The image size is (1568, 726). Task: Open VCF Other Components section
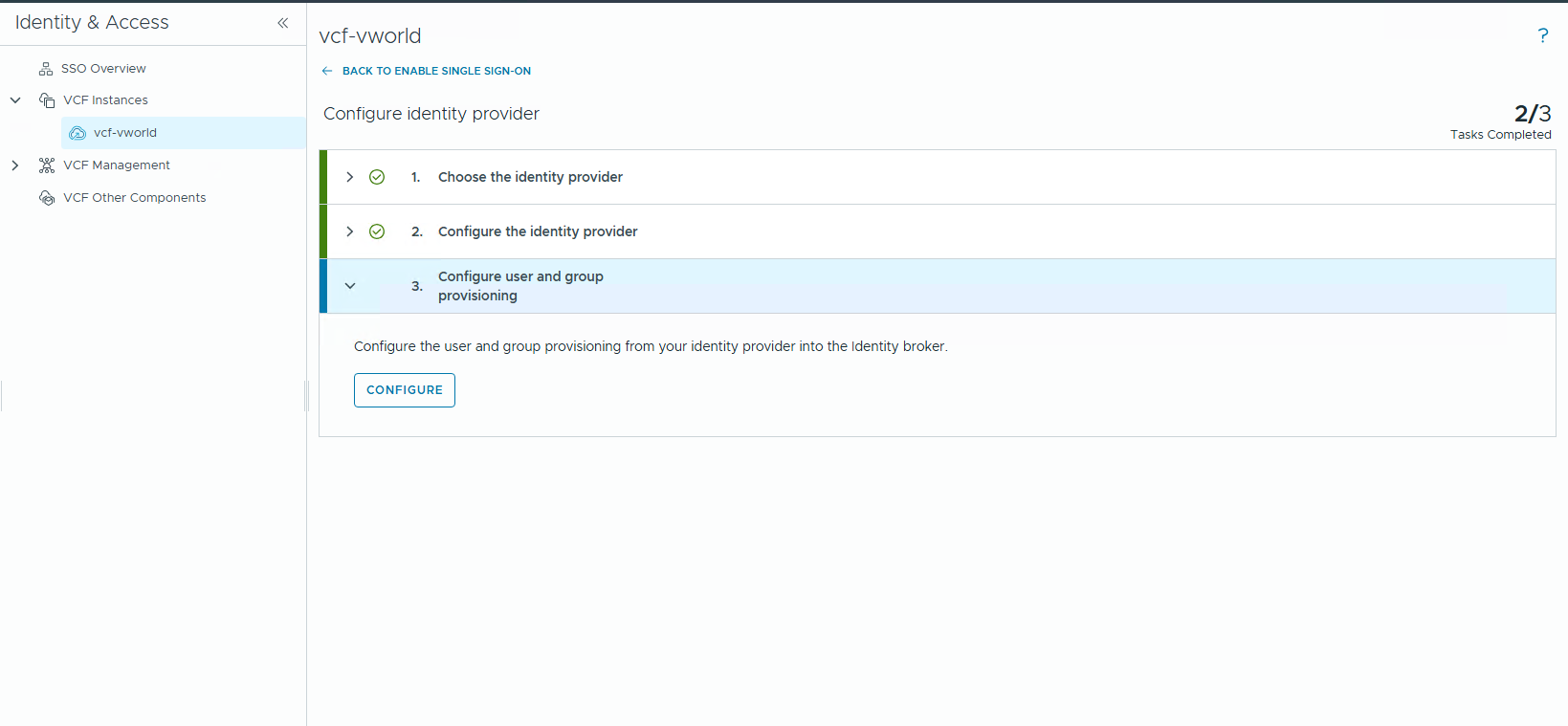point(134,198)
